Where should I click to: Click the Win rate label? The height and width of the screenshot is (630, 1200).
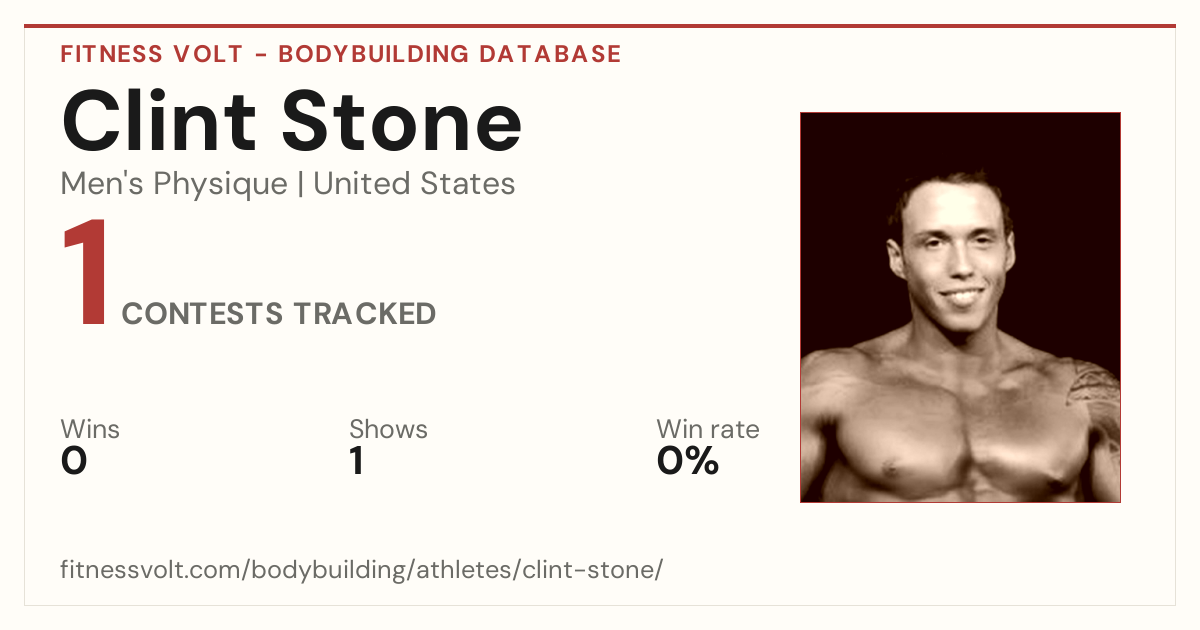(708, 429)
